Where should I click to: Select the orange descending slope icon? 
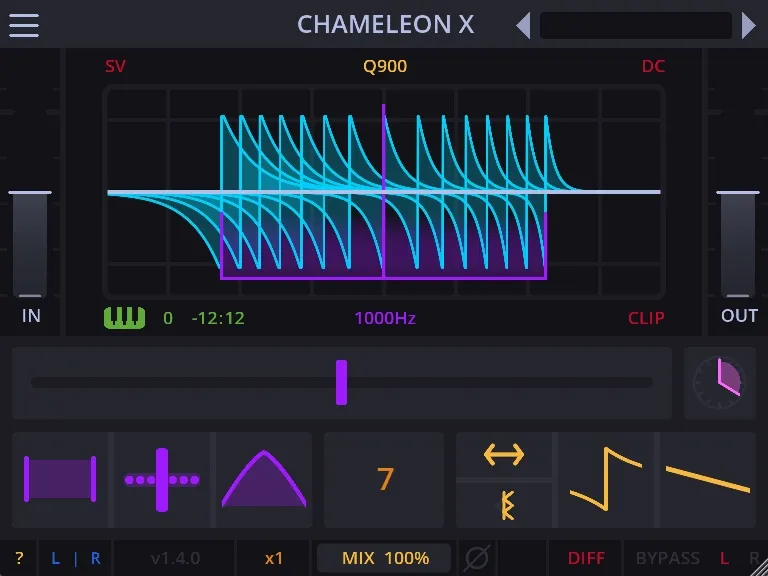coord(708,480)
